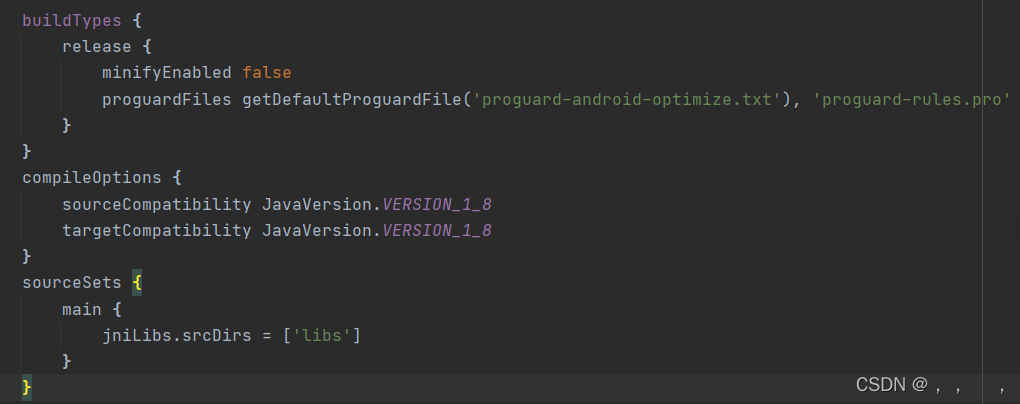This screenshot has height=404, width=1020.
Task: Click the 'proguard-android-optimize.txt' string
Action: click(x=626, y=100)
